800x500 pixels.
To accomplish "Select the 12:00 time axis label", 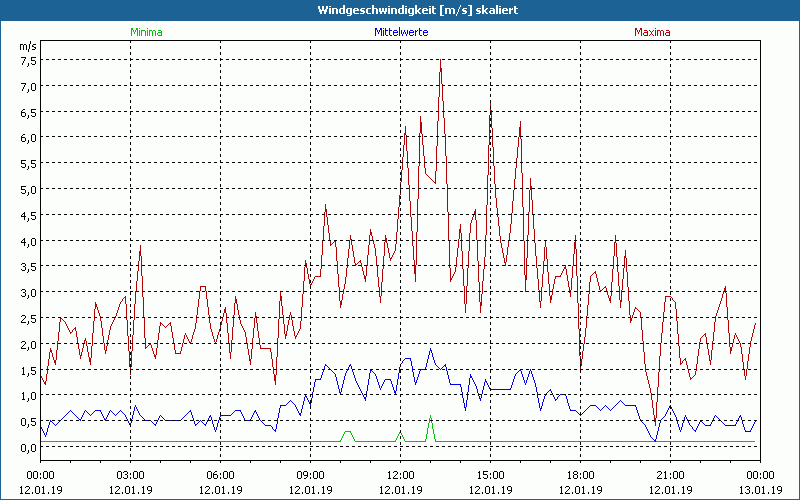I will point(400,474).
